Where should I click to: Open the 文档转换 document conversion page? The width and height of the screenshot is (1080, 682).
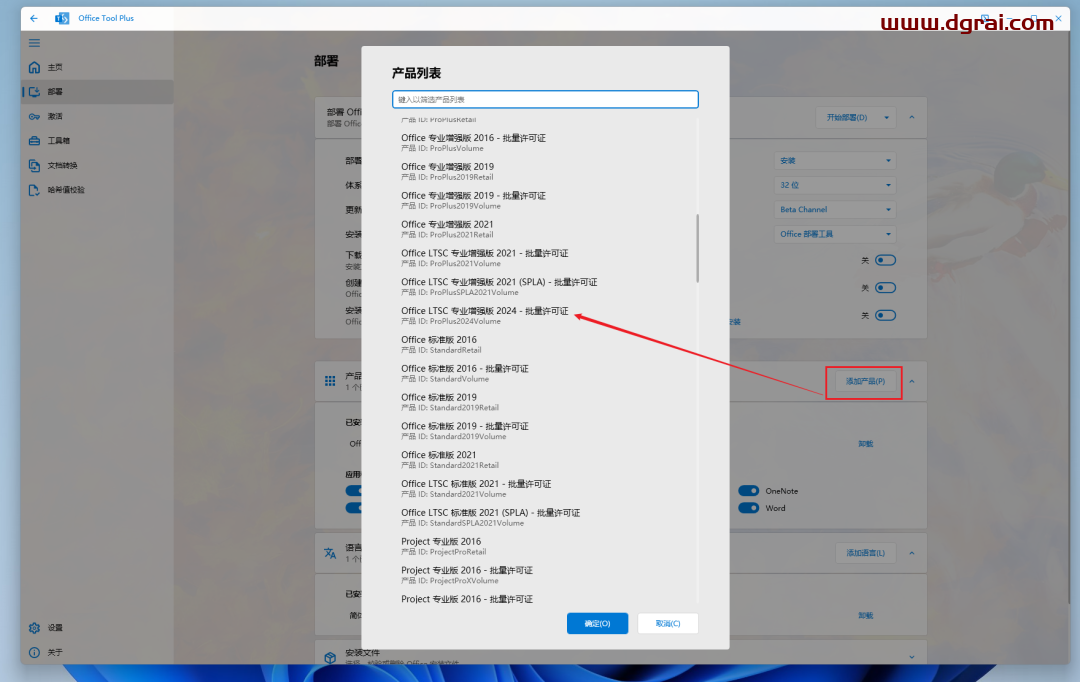pos(97,165)
